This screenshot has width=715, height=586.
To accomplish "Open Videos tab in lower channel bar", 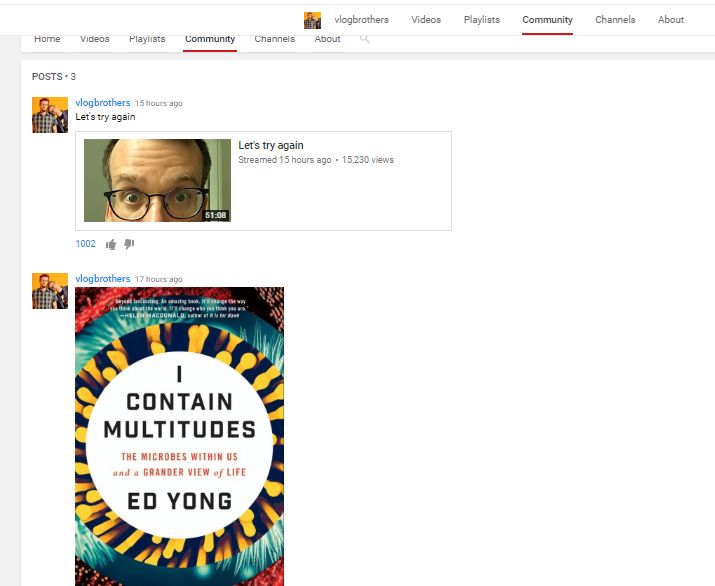I will 95,40.
